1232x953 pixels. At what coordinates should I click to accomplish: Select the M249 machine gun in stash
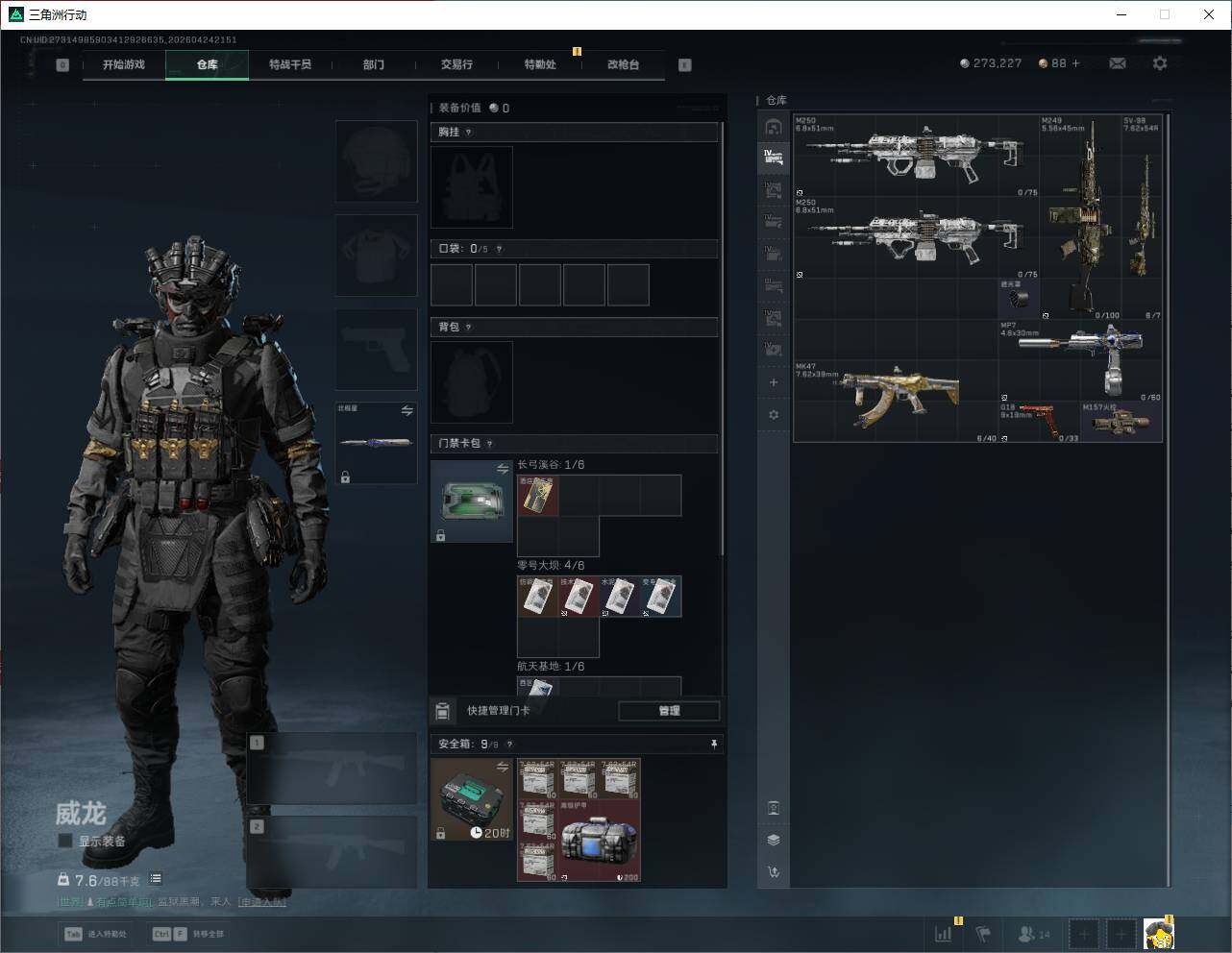point(1080,218)
